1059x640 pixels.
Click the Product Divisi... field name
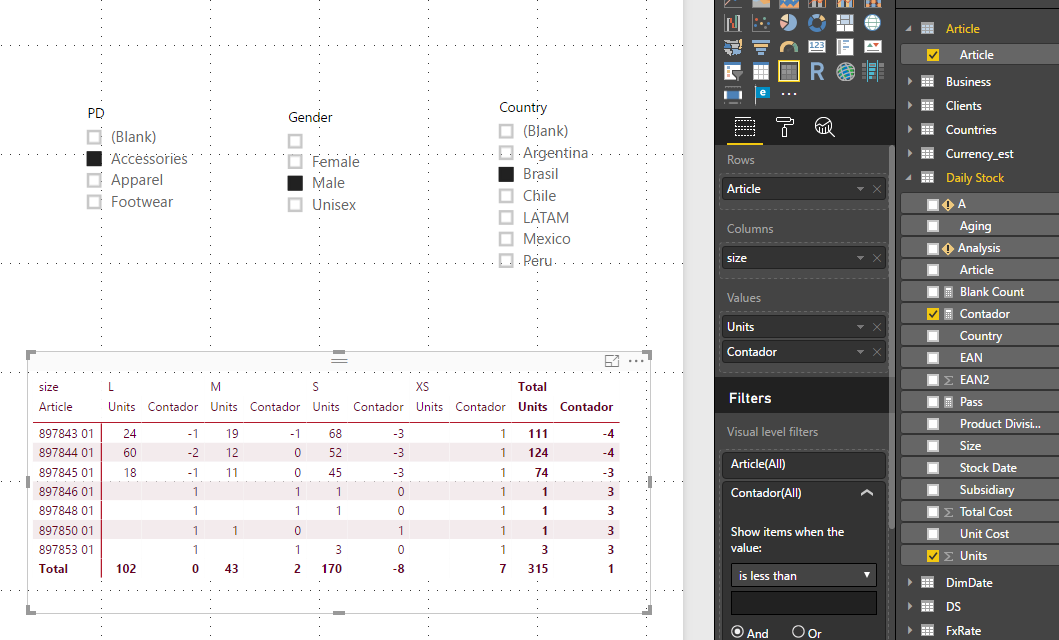1000,424
